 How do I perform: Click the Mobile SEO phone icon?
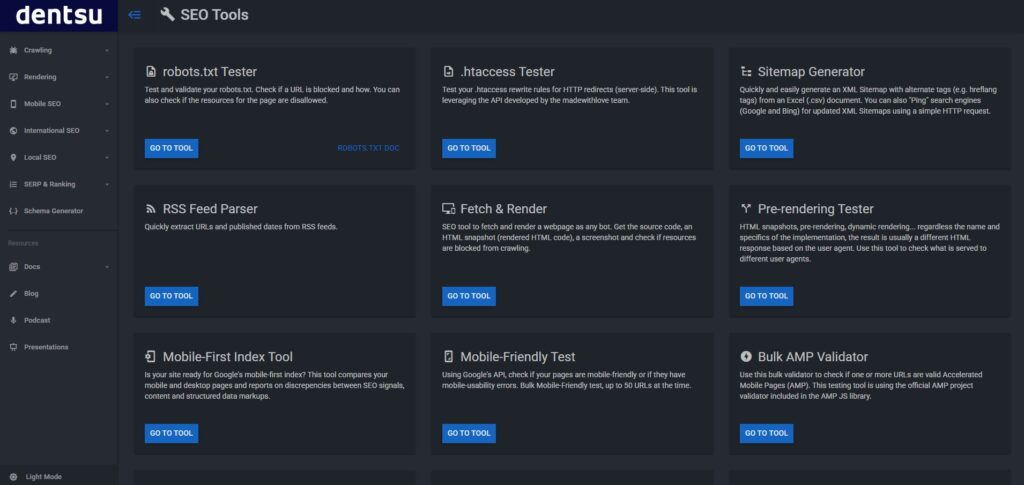(14, 104)
